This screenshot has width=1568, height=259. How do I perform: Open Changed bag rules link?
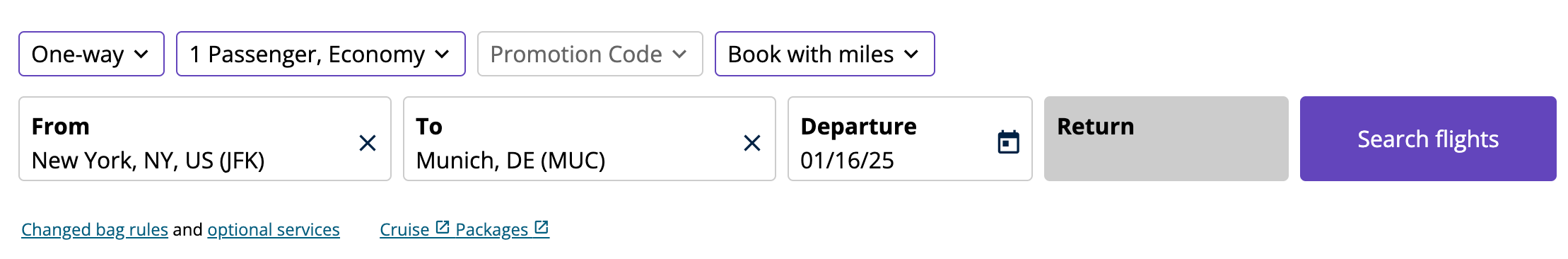[x=95, y=229]
